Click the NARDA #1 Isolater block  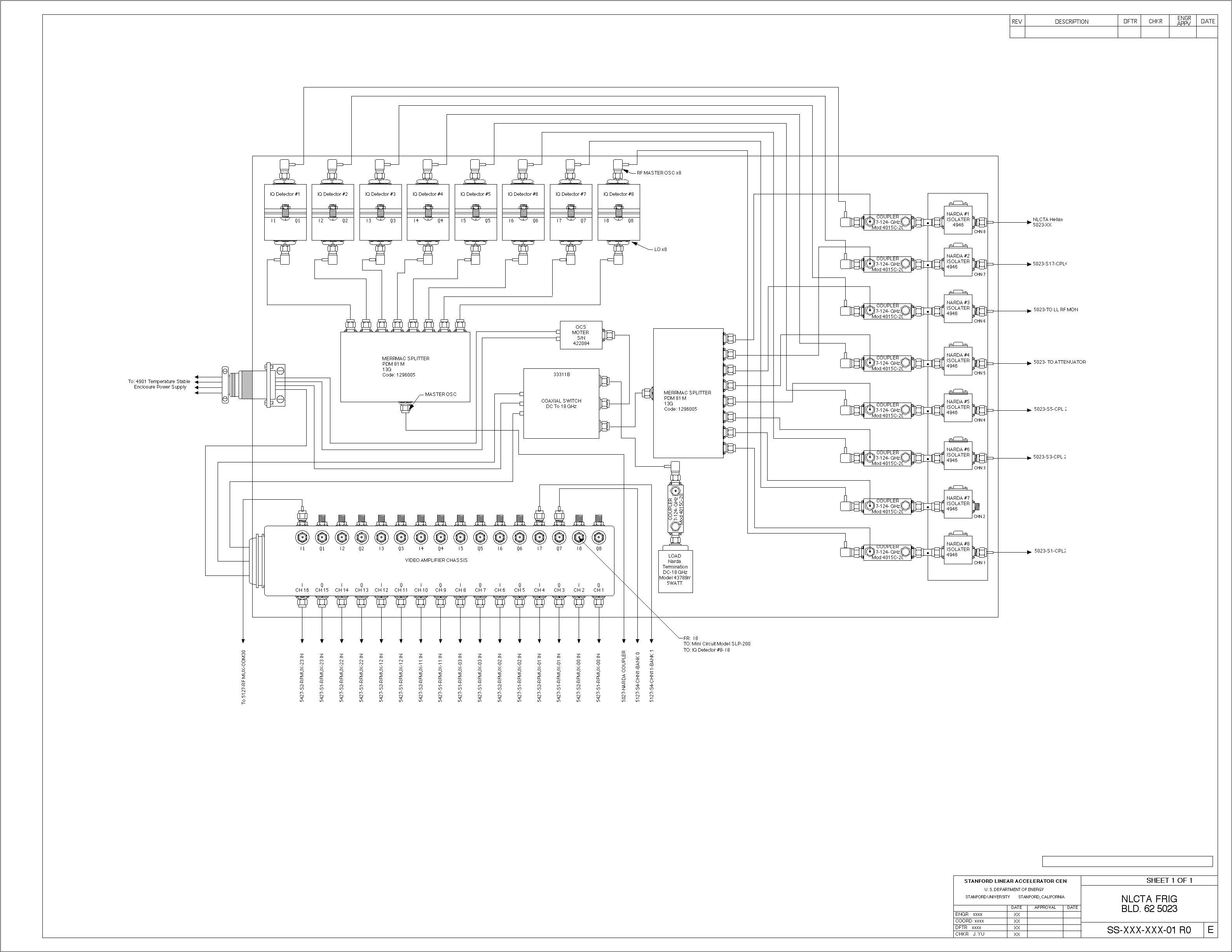point(958,220)
